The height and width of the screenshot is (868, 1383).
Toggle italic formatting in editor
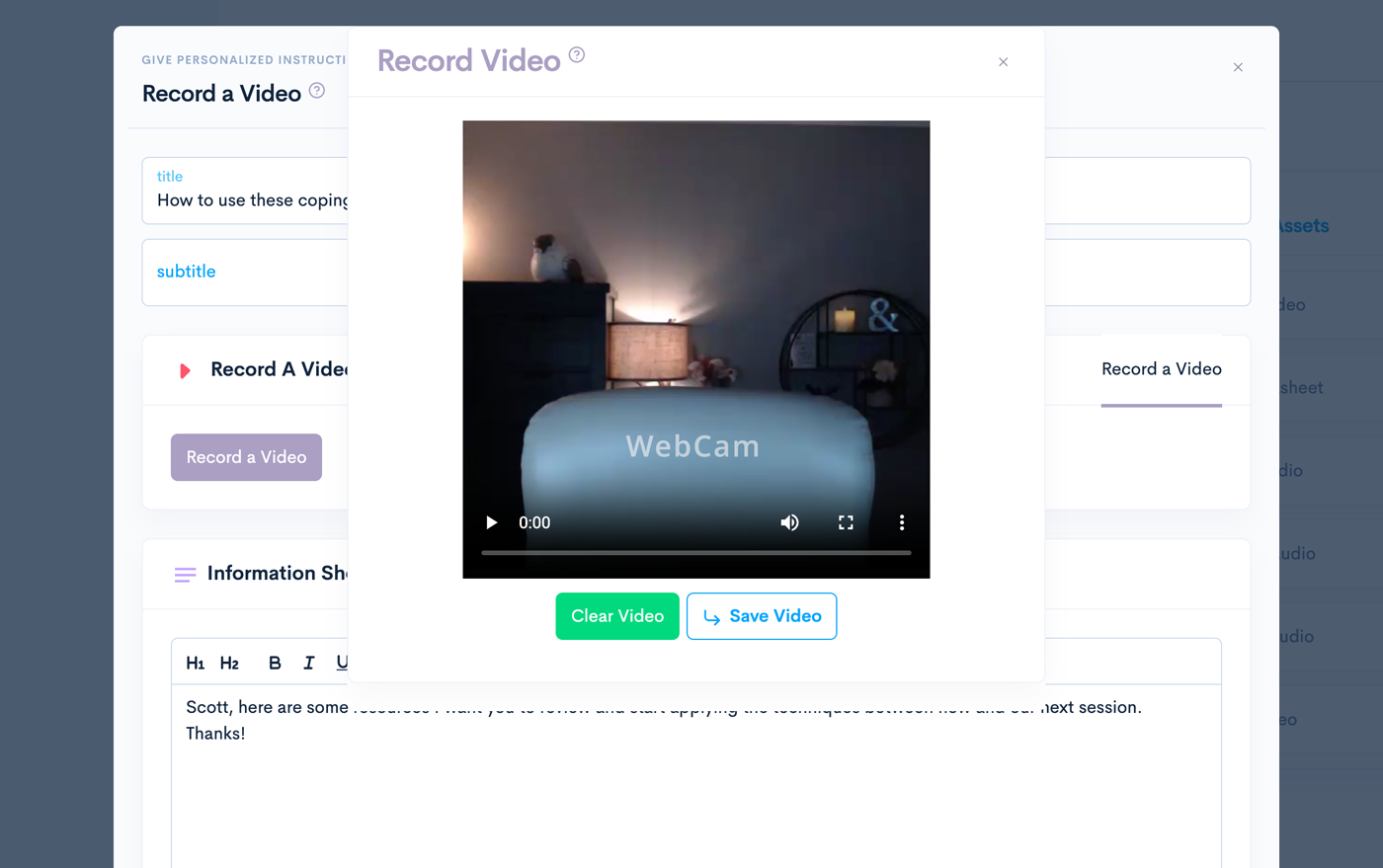click(x=308, y=664)
